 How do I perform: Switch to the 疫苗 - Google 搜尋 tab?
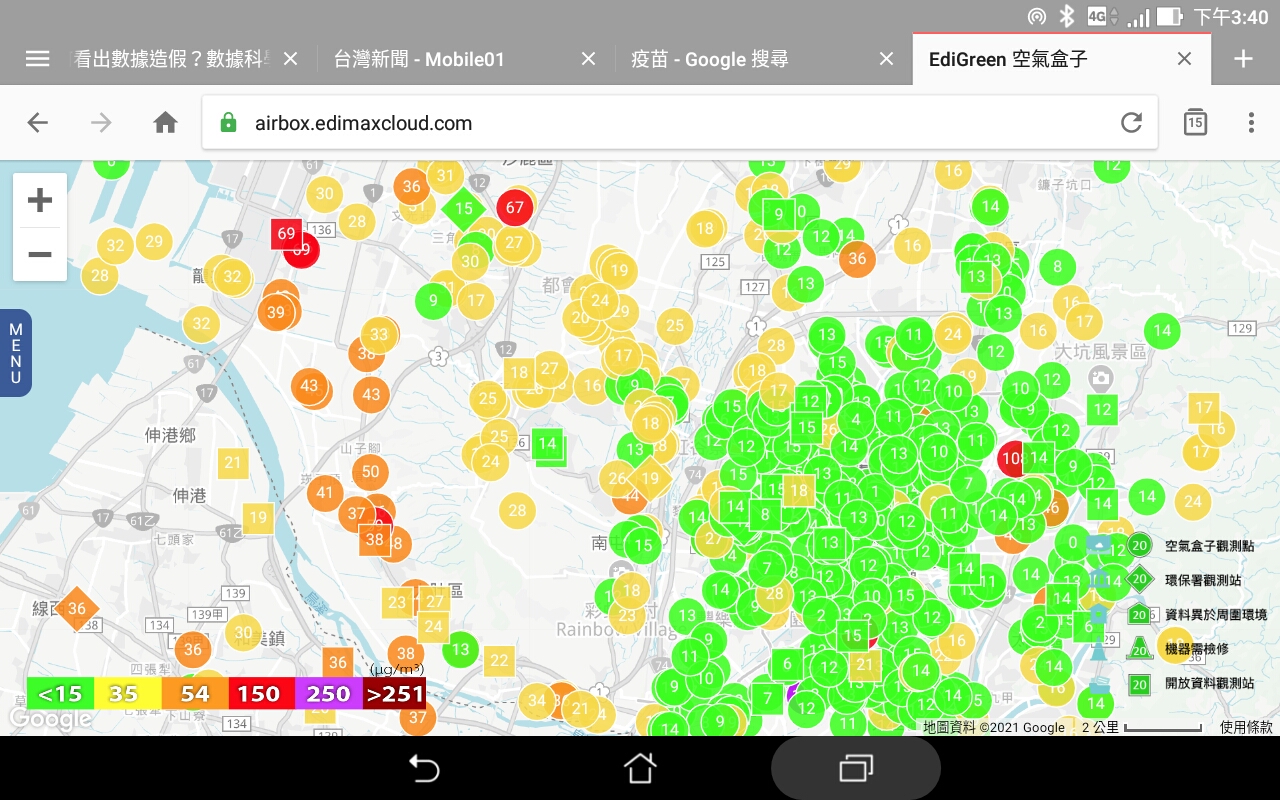click(x=710, y=59)
